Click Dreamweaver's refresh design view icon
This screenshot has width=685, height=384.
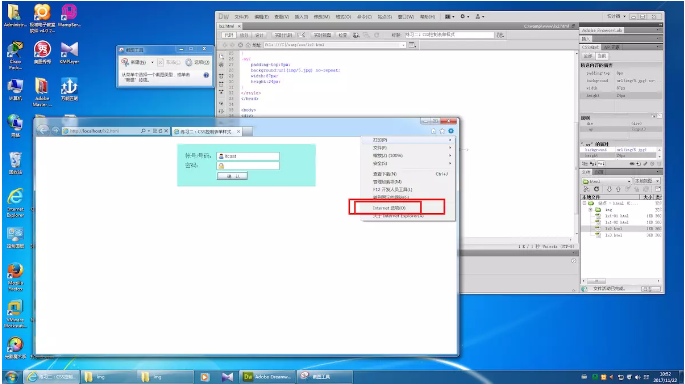point(377,35)
